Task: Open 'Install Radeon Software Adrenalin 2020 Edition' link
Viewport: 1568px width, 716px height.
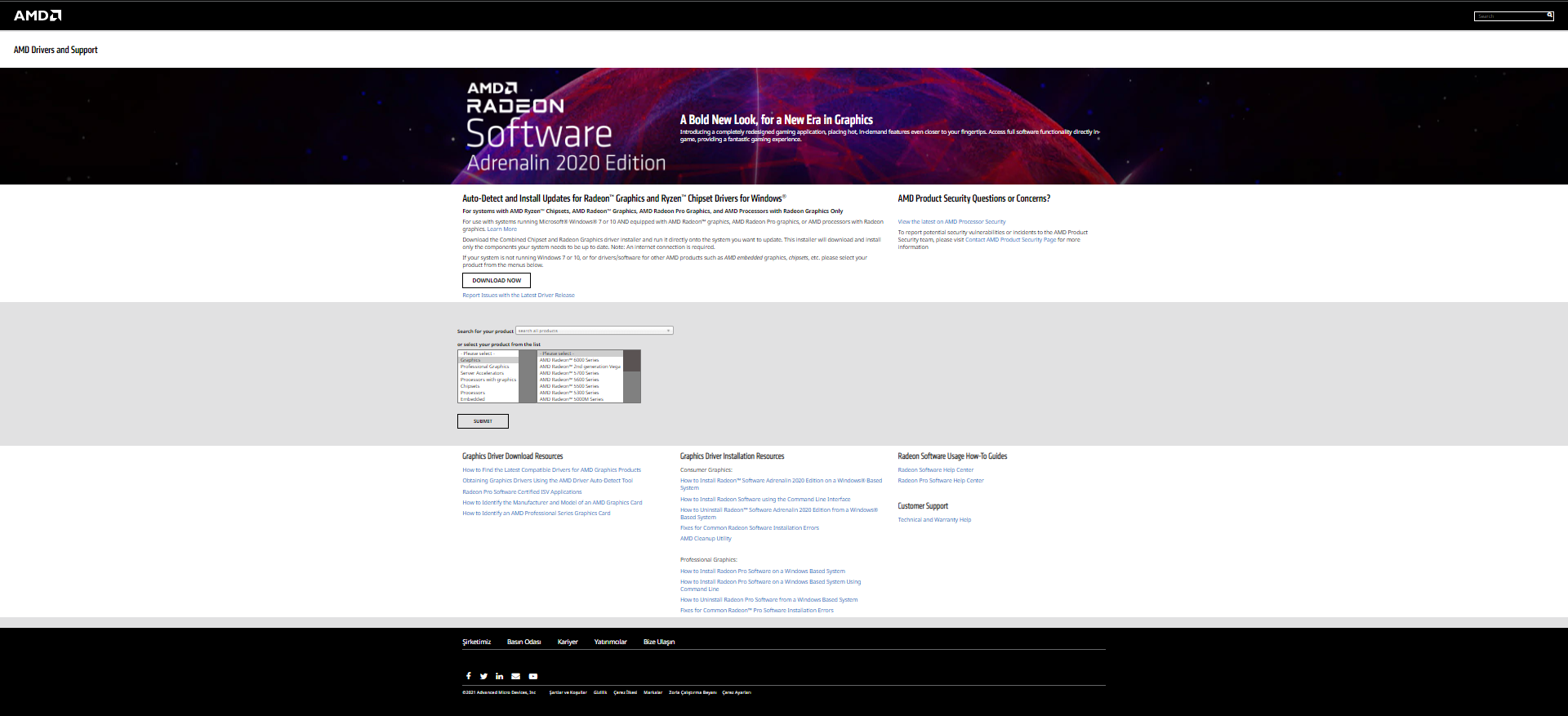Action: click(782, 484)
